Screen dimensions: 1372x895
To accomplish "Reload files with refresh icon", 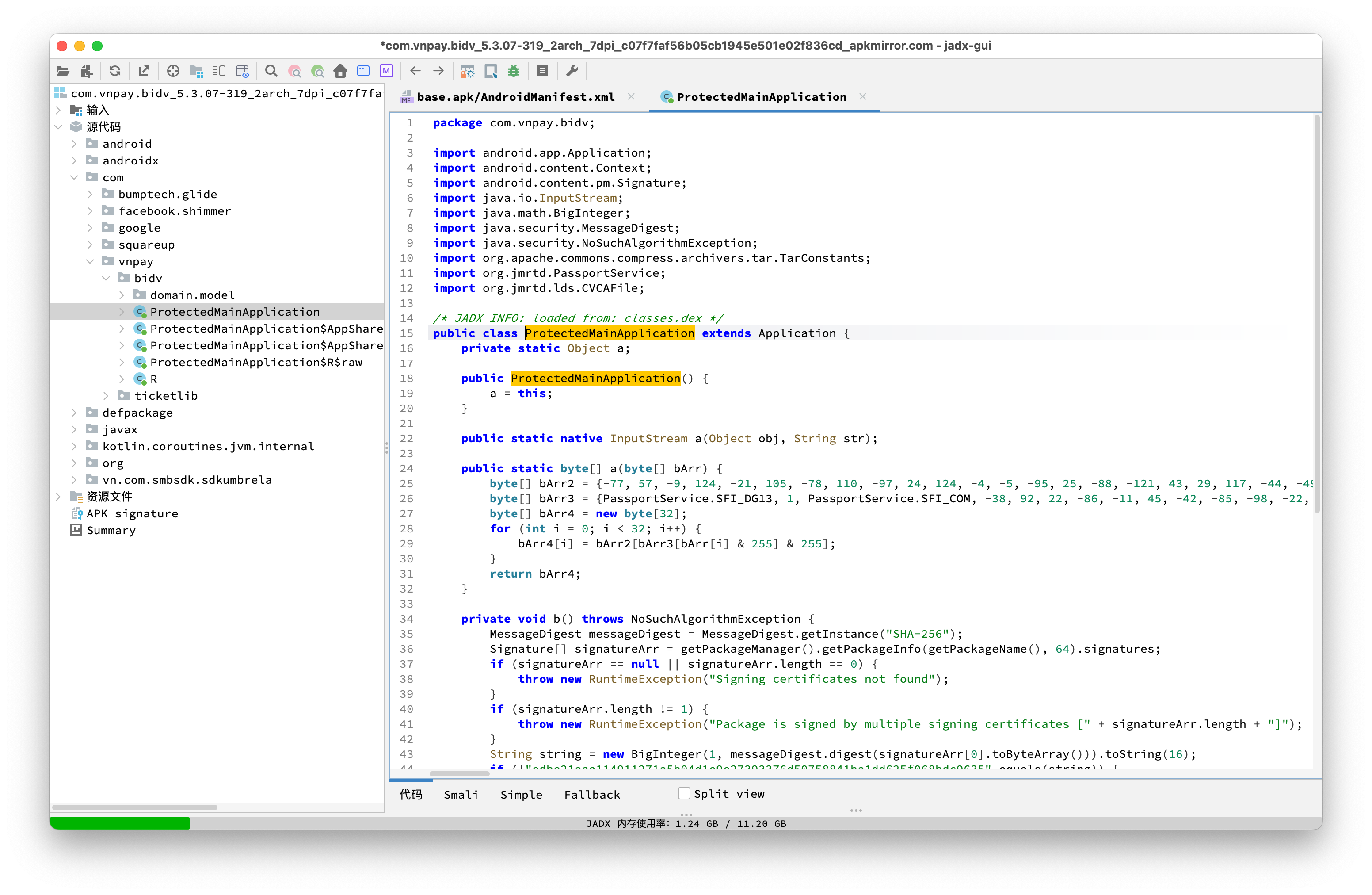I will [x=115, y=71].
